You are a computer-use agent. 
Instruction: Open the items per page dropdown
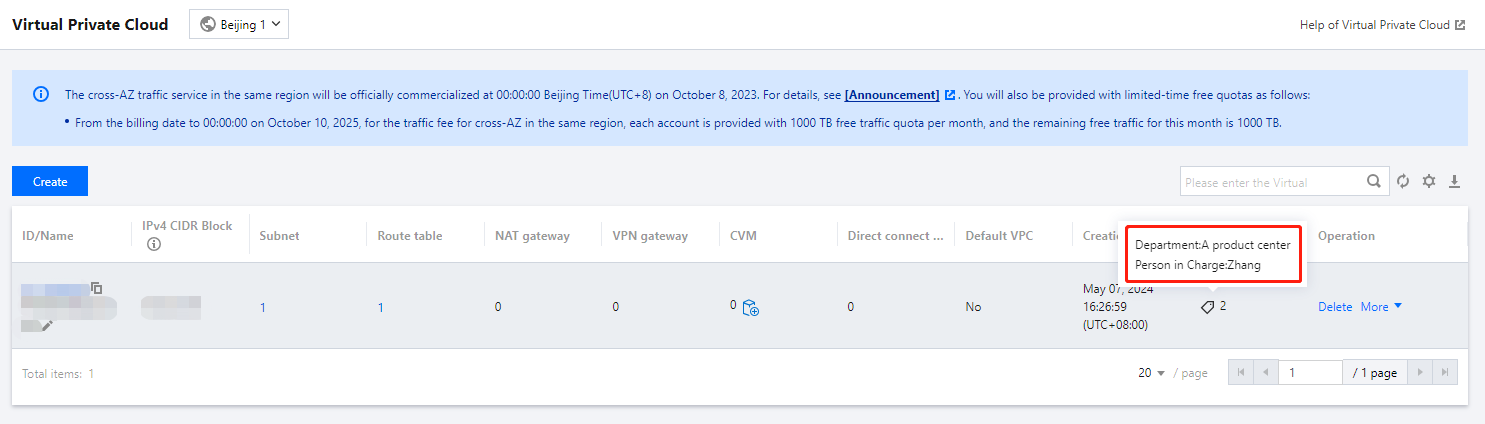click(x=1152, y=373)
